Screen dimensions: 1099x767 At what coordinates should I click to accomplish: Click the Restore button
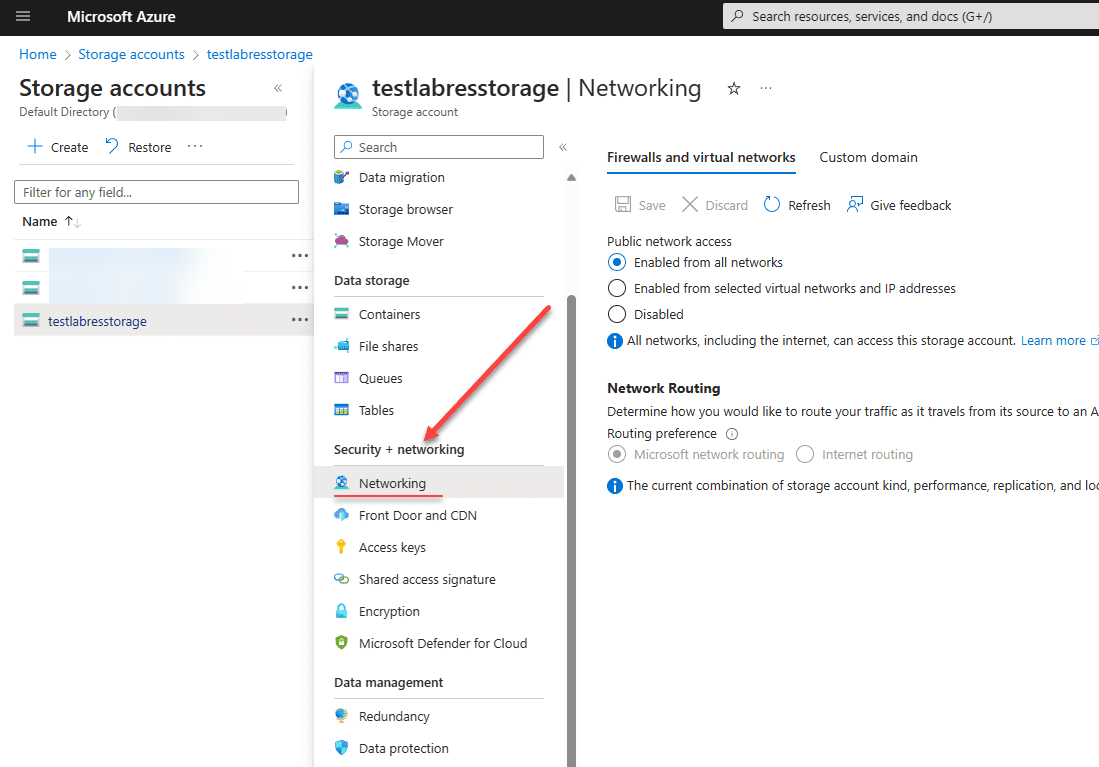[138, 147]
